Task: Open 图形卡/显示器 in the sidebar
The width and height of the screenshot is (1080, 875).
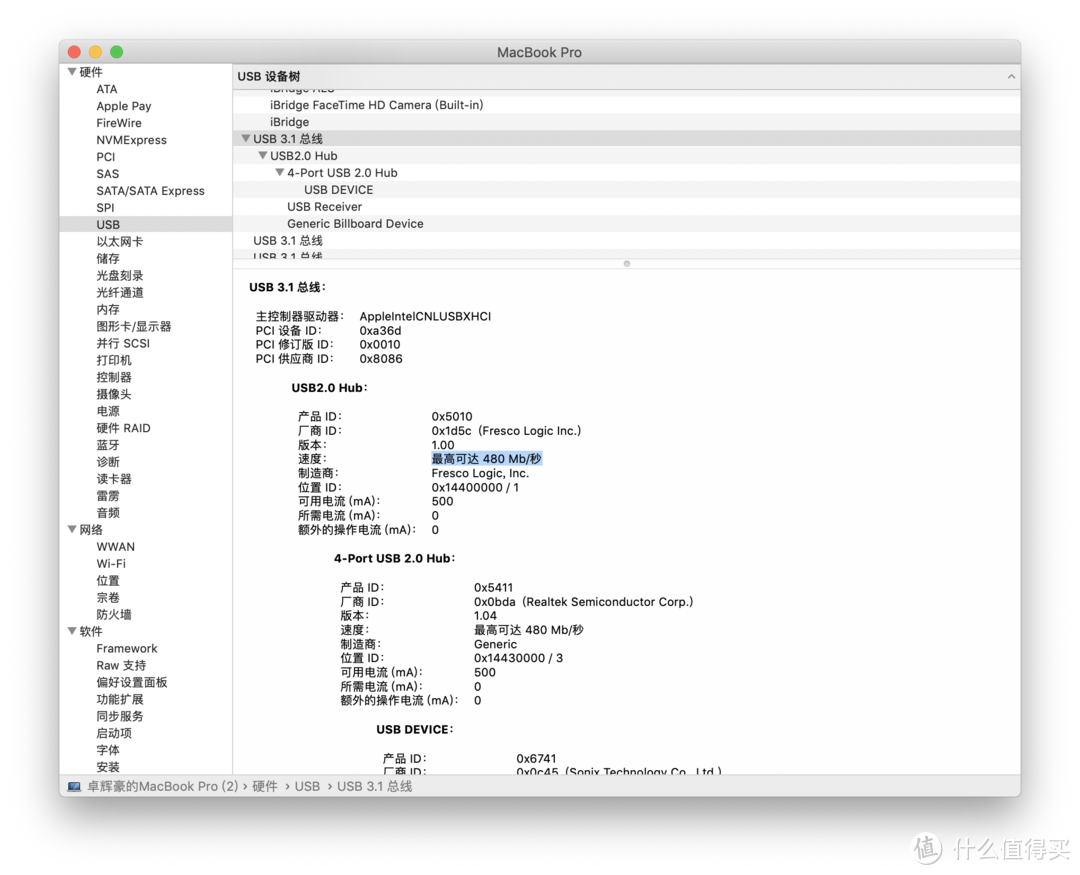Action: point(133,326)
